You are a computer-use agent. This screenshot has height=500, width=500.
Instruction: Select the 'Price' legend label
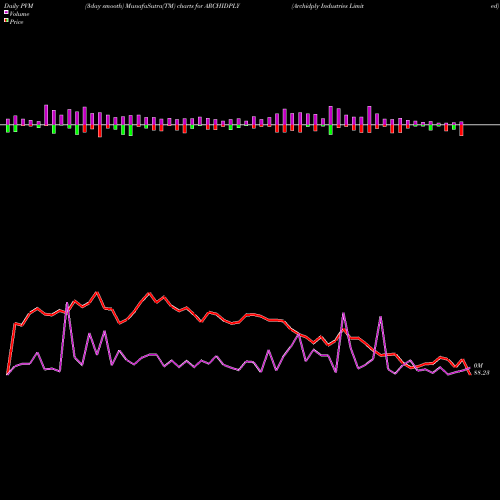pos(16,22)
